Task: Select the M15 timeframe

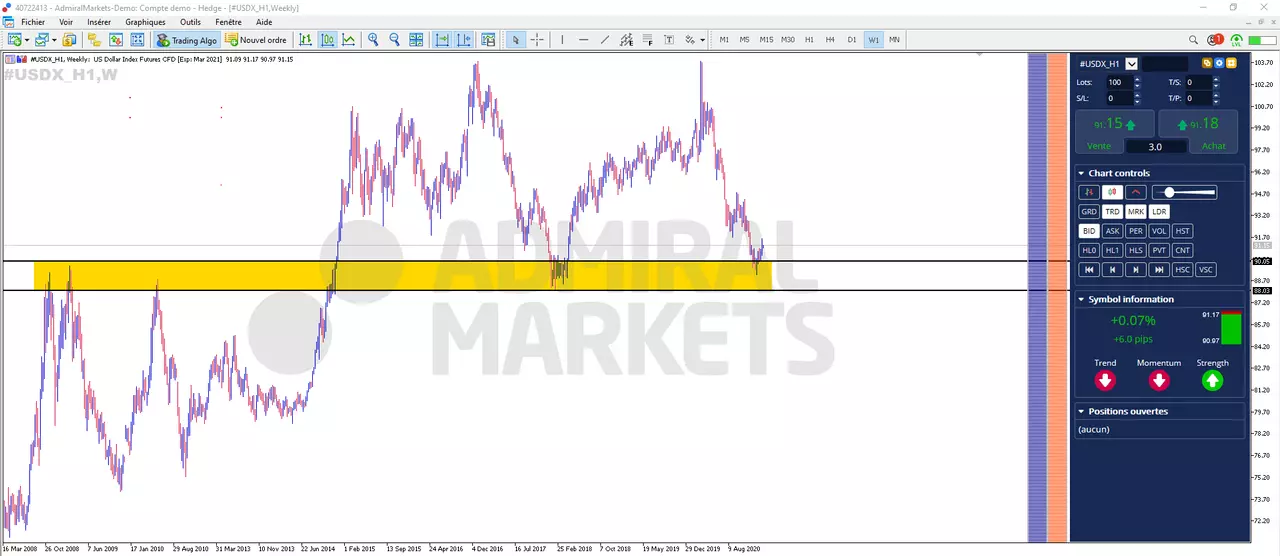Action: pyautogui.click(x=766, y=40)
